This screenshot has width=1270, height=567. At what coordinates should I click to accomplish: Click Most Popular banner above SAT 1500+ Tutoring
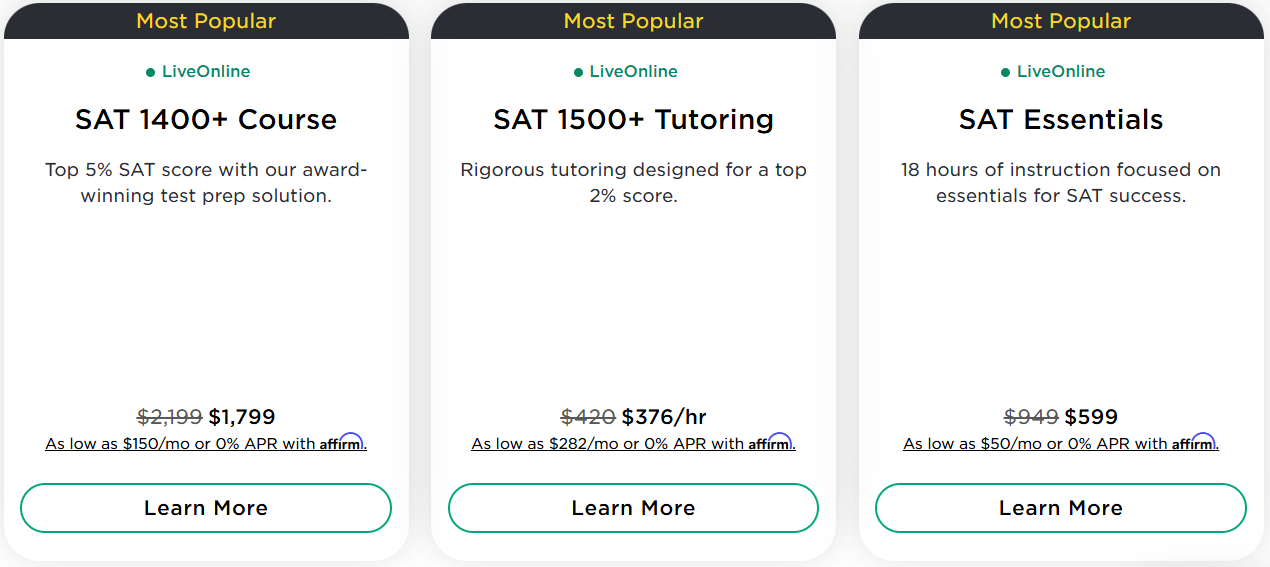(x=633, y=21)
